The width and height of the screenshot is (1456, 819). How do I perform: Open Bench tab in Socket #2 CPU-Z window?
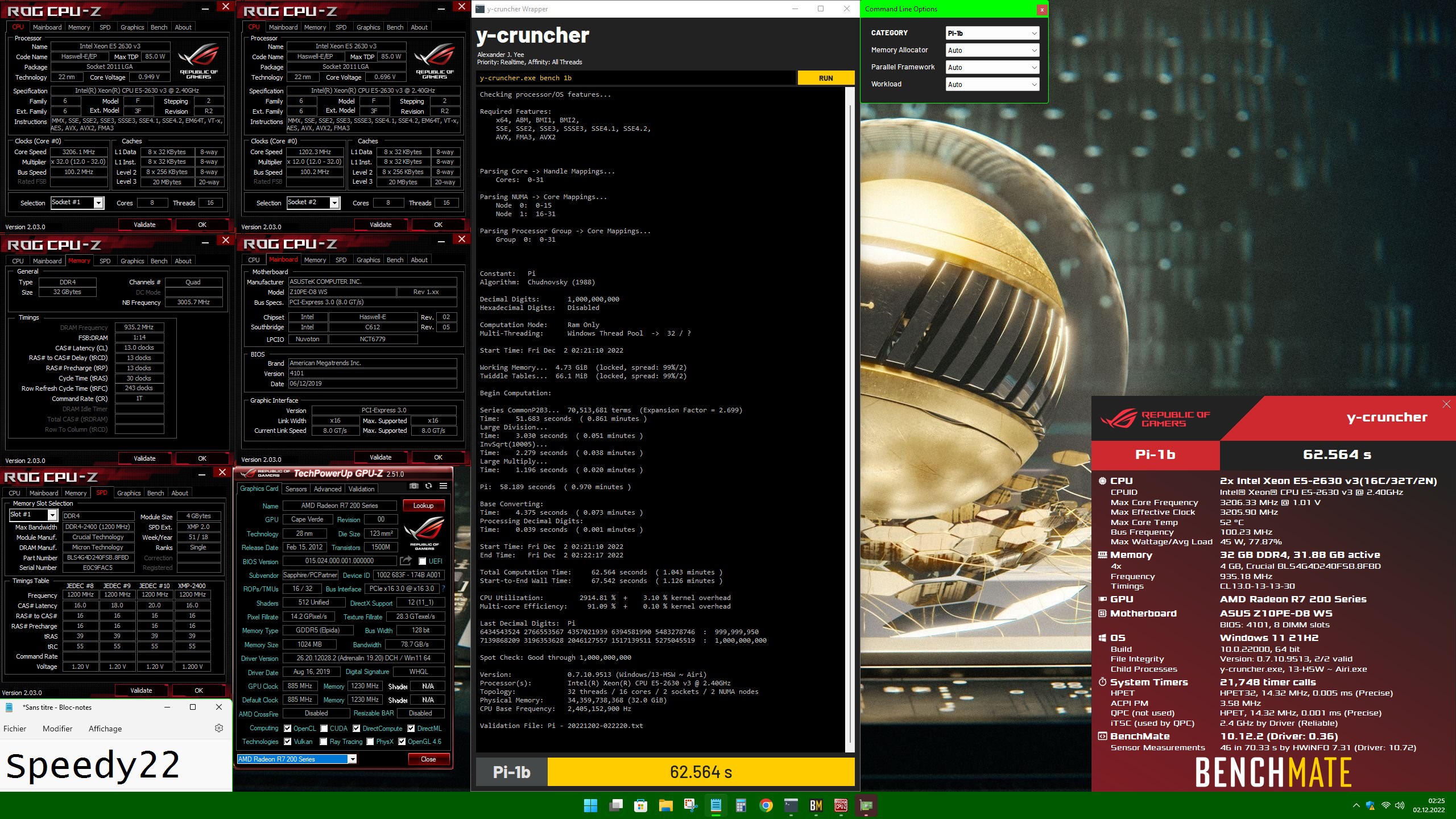pyautogui.click(x=395, y=27)
